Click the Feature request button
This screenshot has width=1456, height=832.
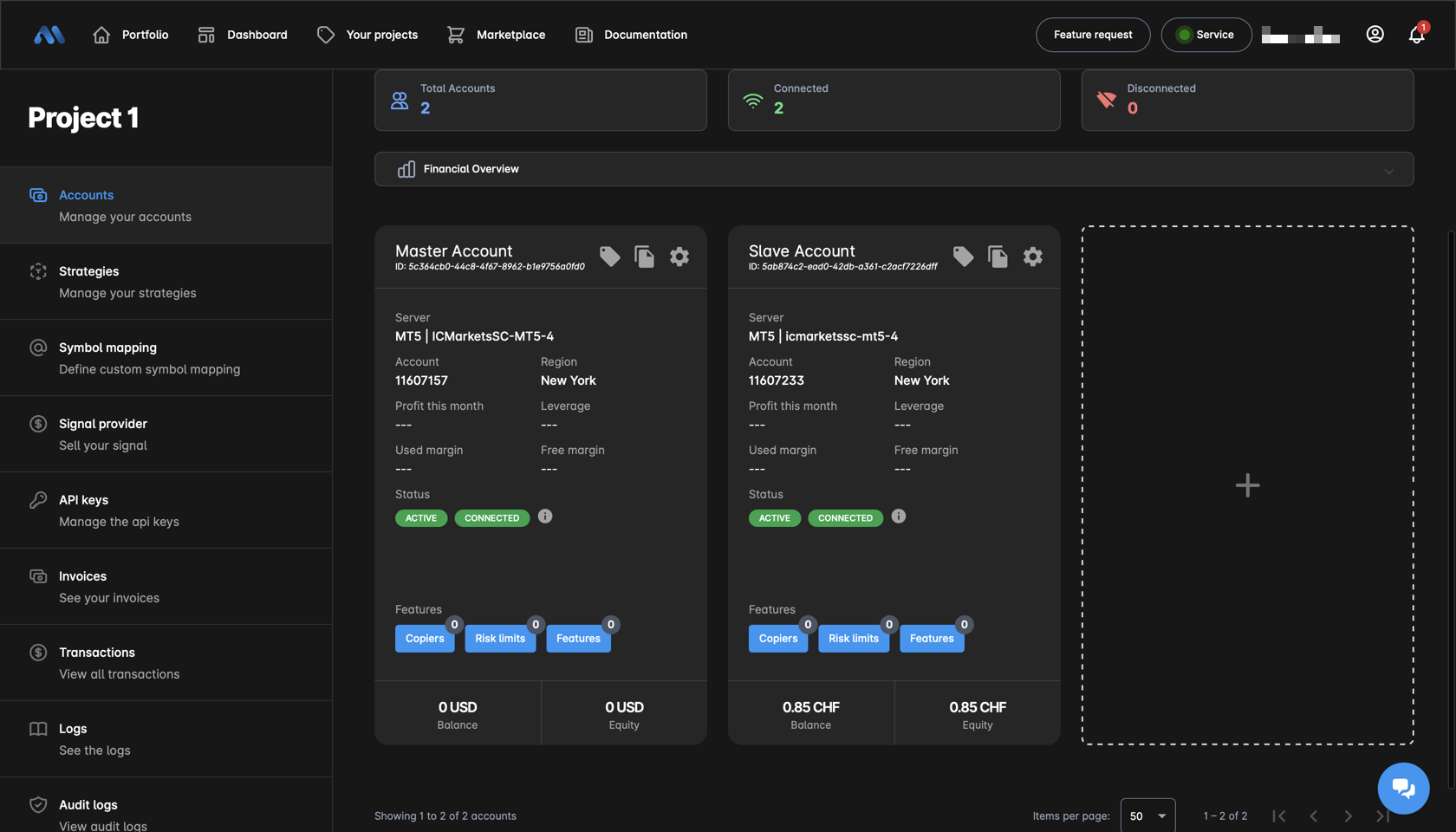(1092, 35)
